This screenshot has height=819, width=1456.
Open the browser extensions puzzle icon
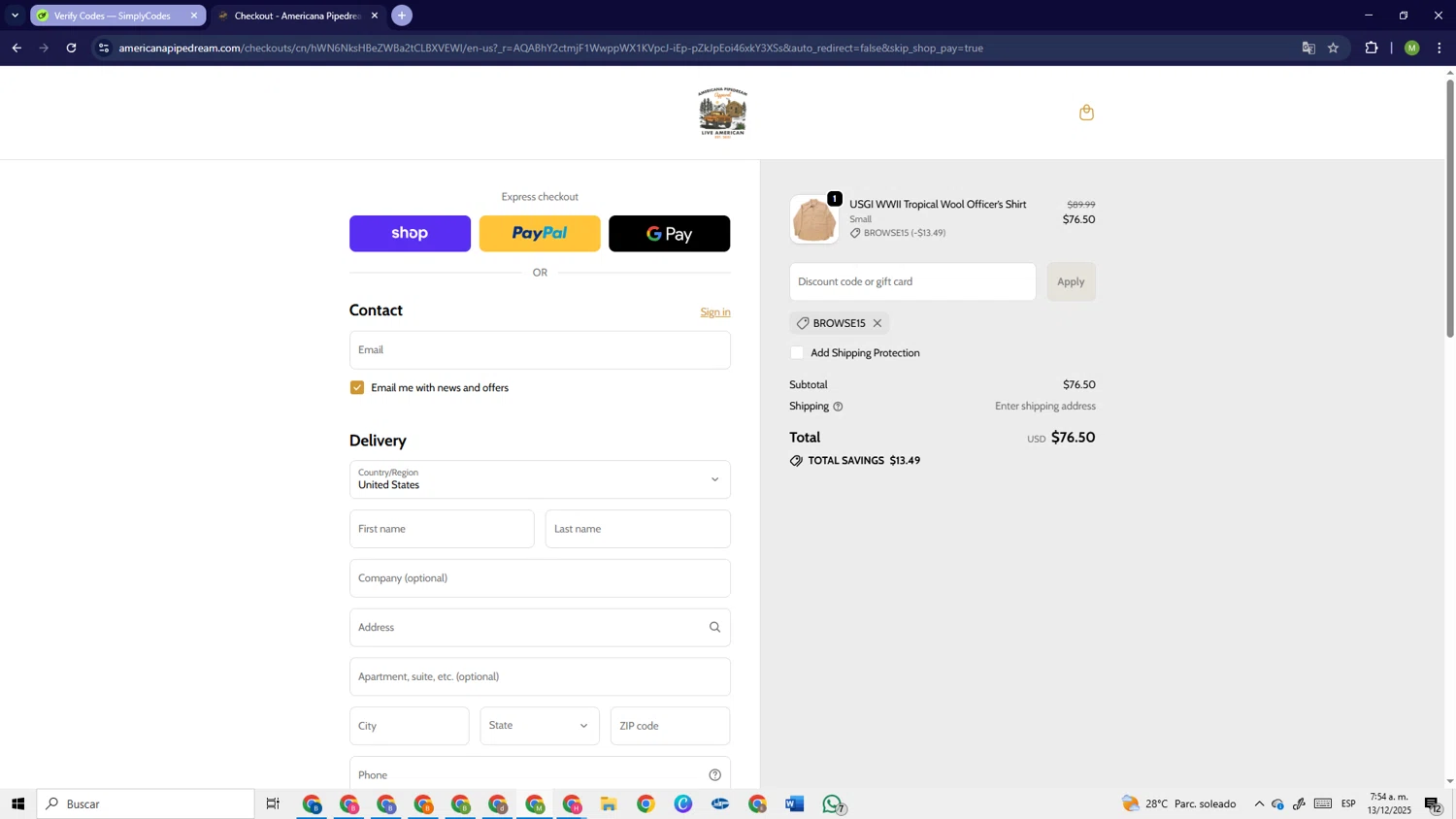coord(1371,48)
